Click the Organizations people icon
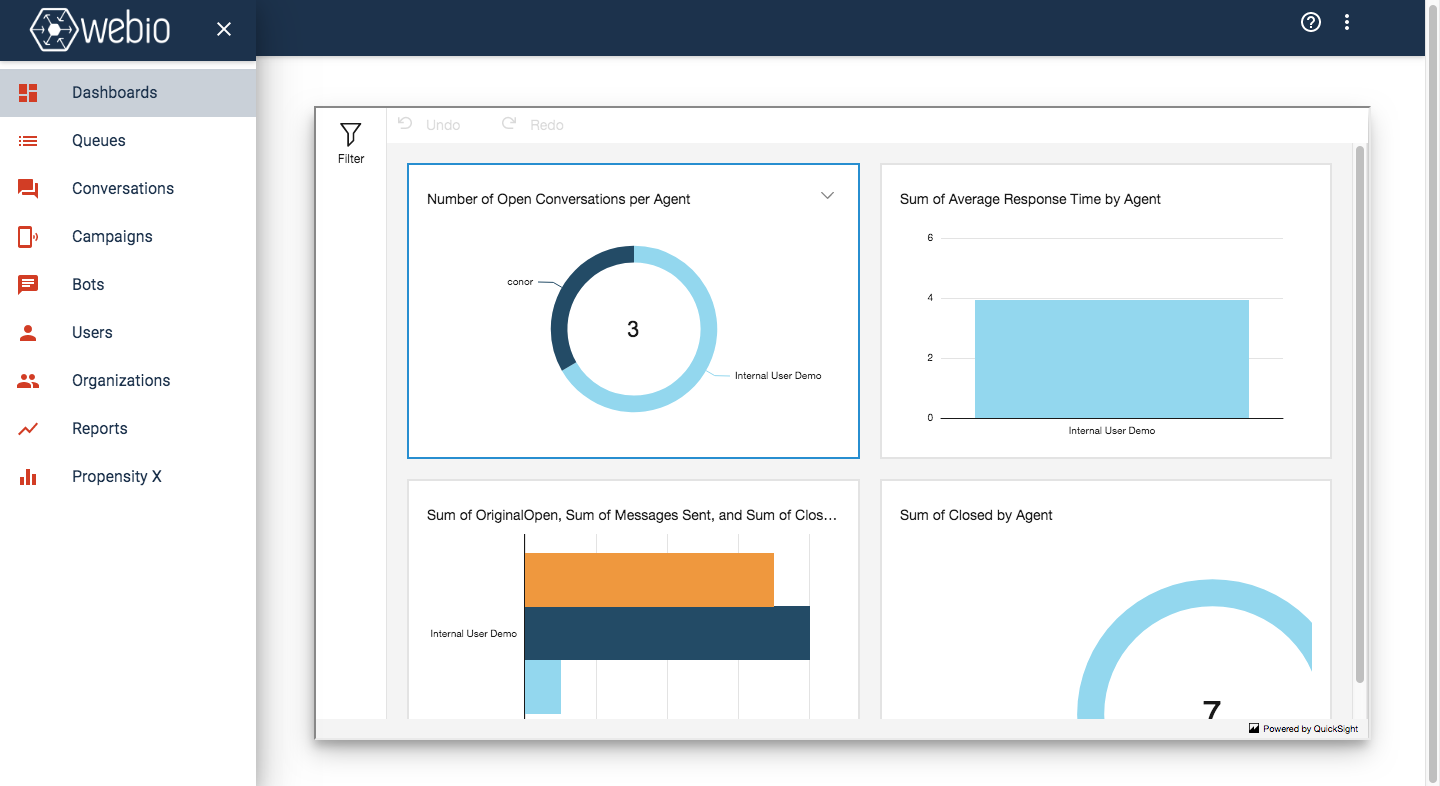This screenshot has width=1440, height=786. 28,381
